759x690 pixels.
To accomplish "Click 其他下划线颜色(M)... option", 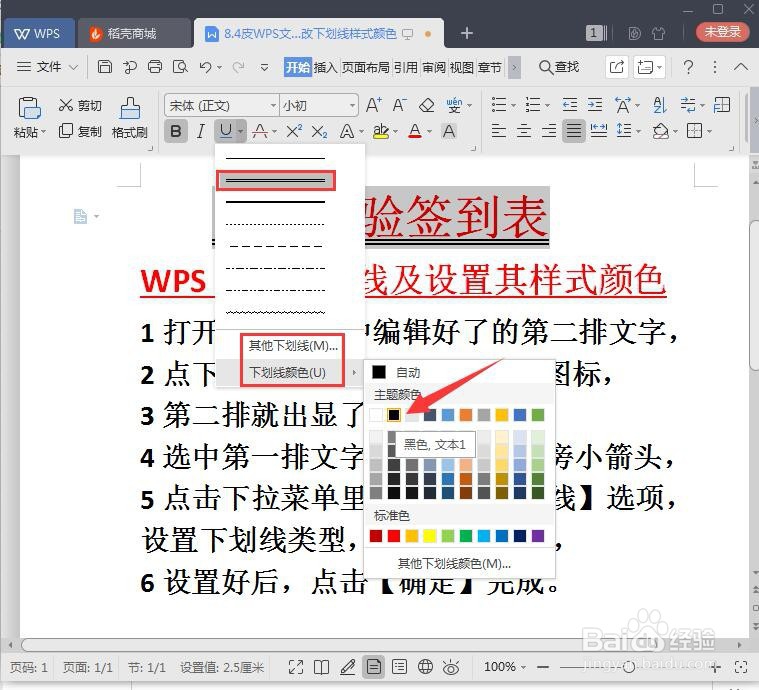I will (x=454, y=564).
